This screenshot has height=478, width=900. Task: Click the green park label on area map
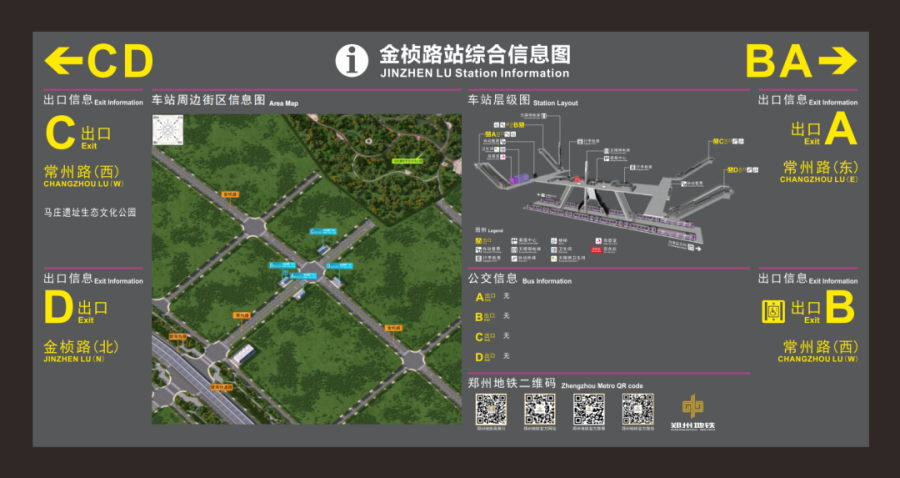407,159
